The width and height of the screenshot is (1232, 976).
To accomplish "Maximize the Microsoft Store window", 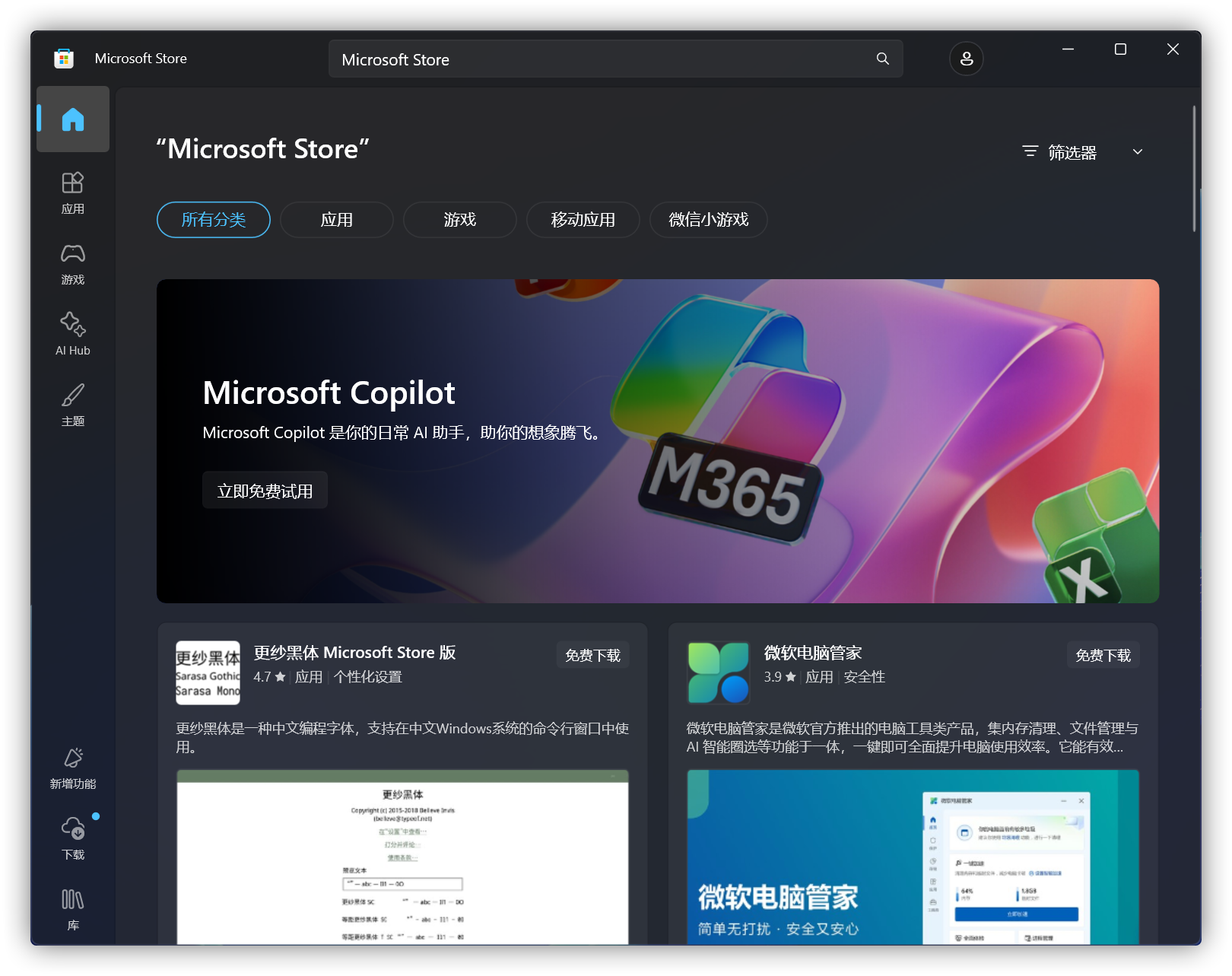I will click(1120, 49).
